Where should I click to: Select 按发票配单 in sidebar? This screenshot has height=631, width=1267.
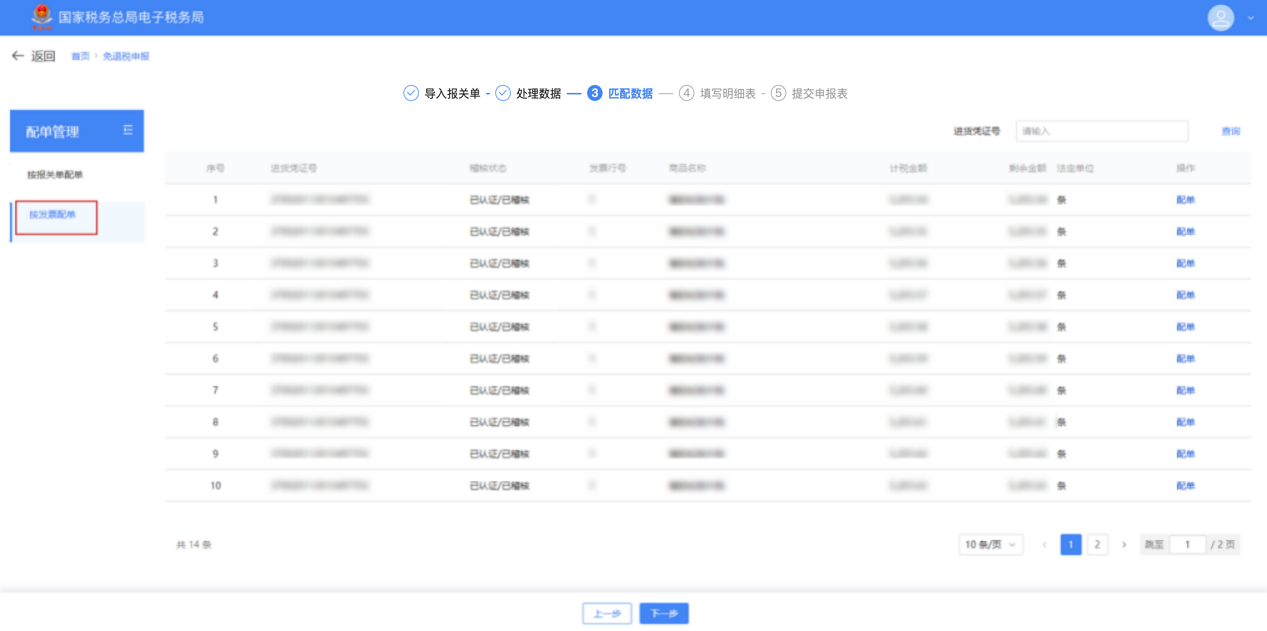[x=53, y=215]
